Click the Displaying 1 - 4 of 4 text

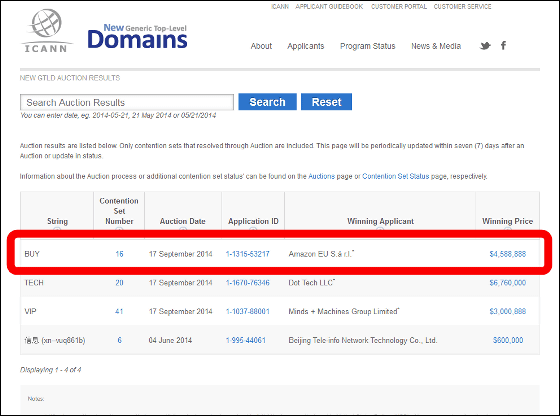click(x=50, y=370)
